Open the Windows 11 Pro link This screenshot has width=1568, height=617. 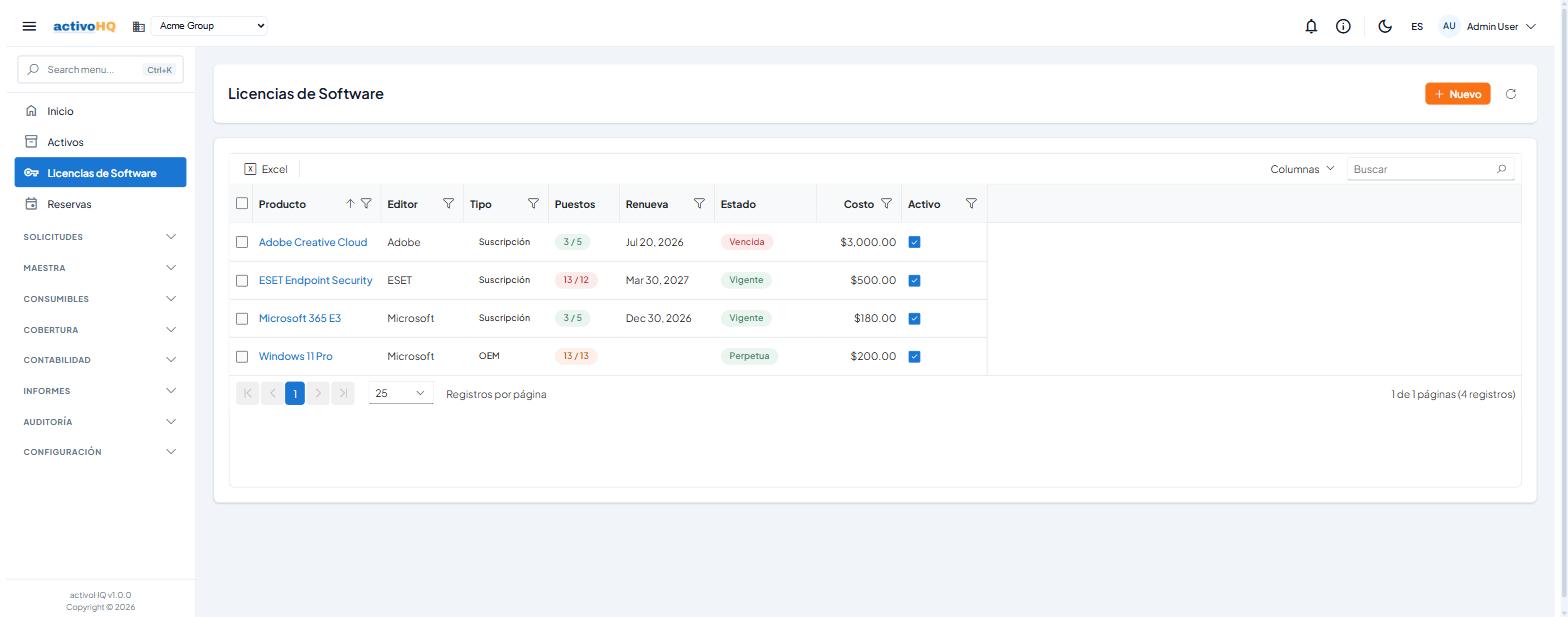coord(296,356)
